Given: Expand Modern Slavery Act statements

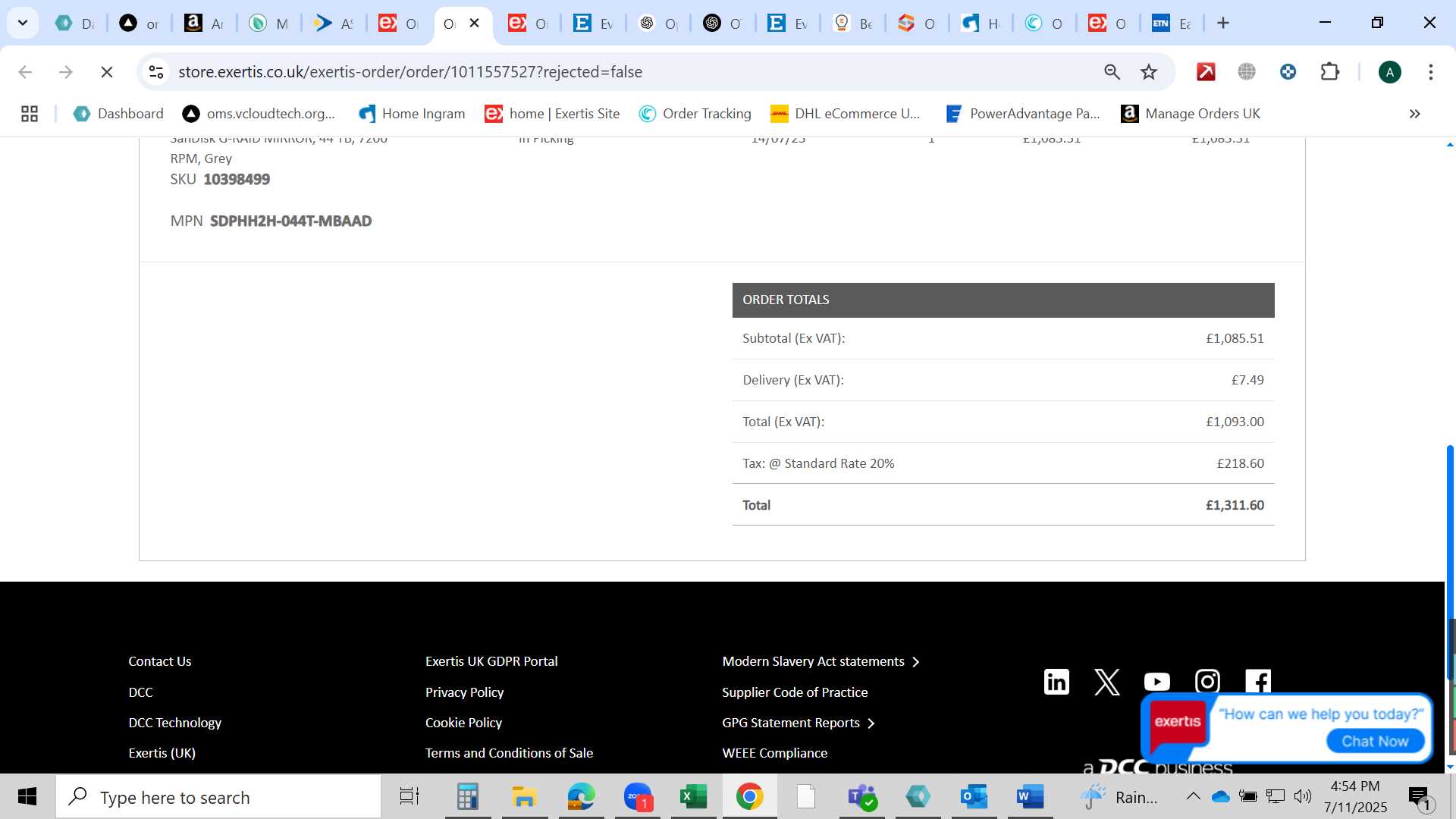Looking at the screenshot, I should point(821,661).
